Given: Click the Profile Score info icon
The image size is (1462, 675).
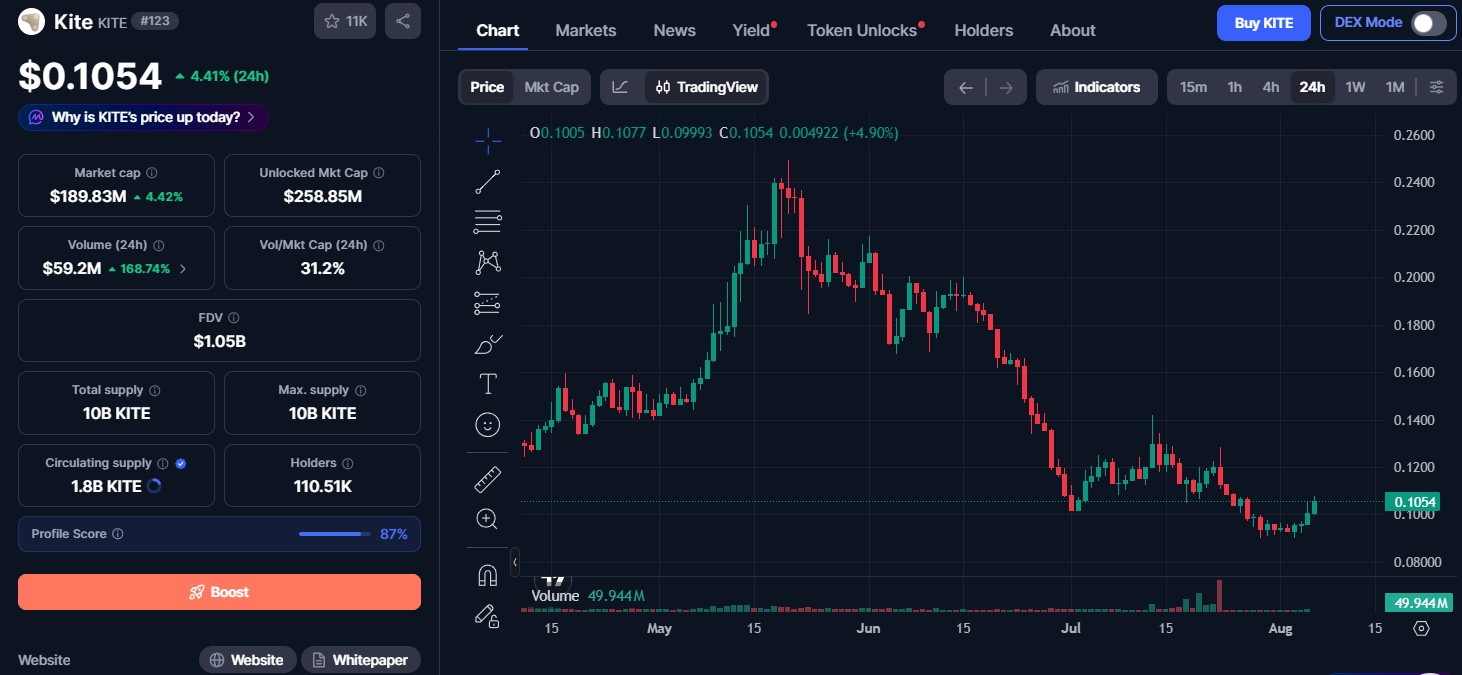Looking at the screenshot, I should point(118,534).
